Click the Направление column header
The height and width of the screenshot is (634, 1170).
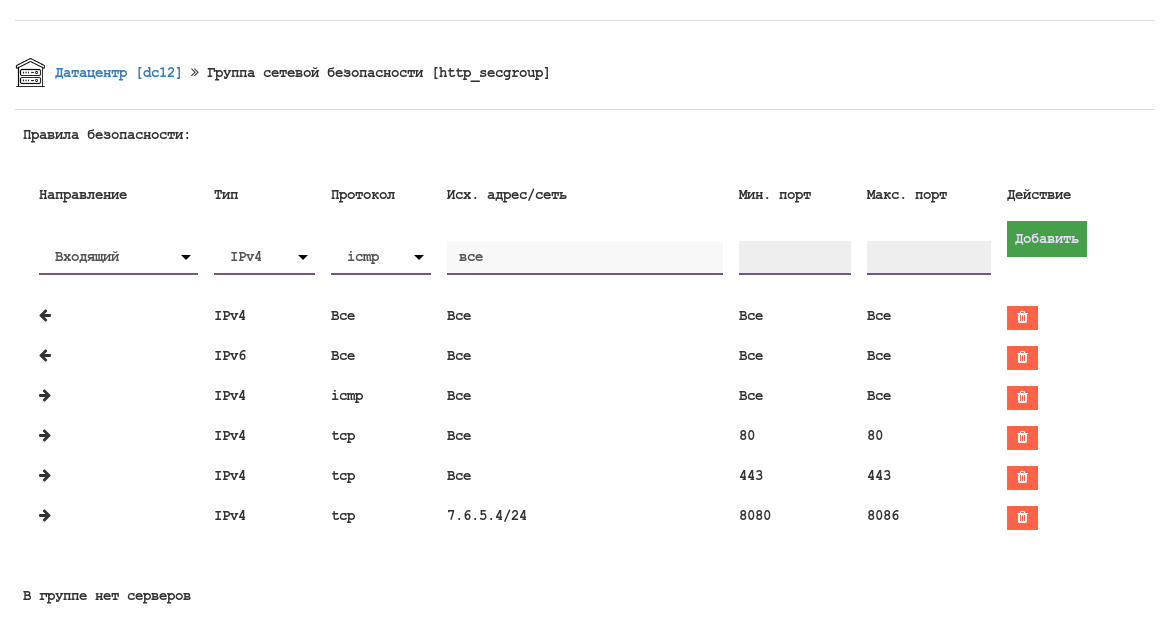pyautogui.click(x=83, y=195)
